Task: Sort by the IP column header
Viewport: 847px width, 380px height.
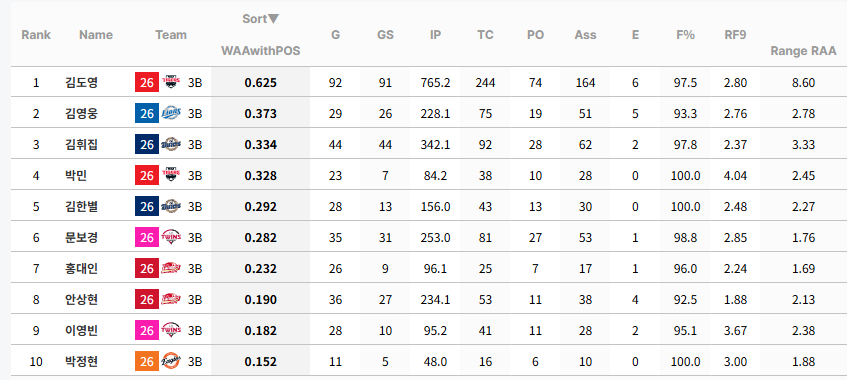Action: click(x=435, y=35)
